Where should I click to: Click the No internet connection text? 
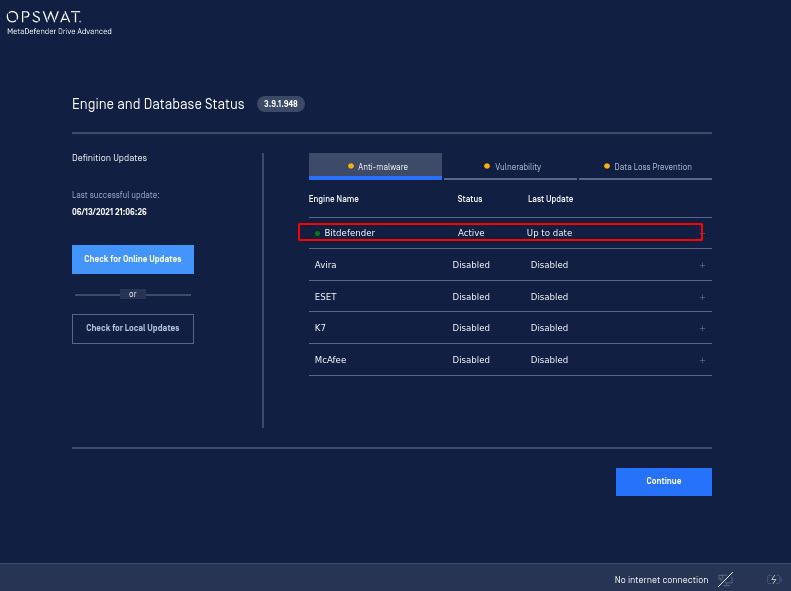click(661, 580)
